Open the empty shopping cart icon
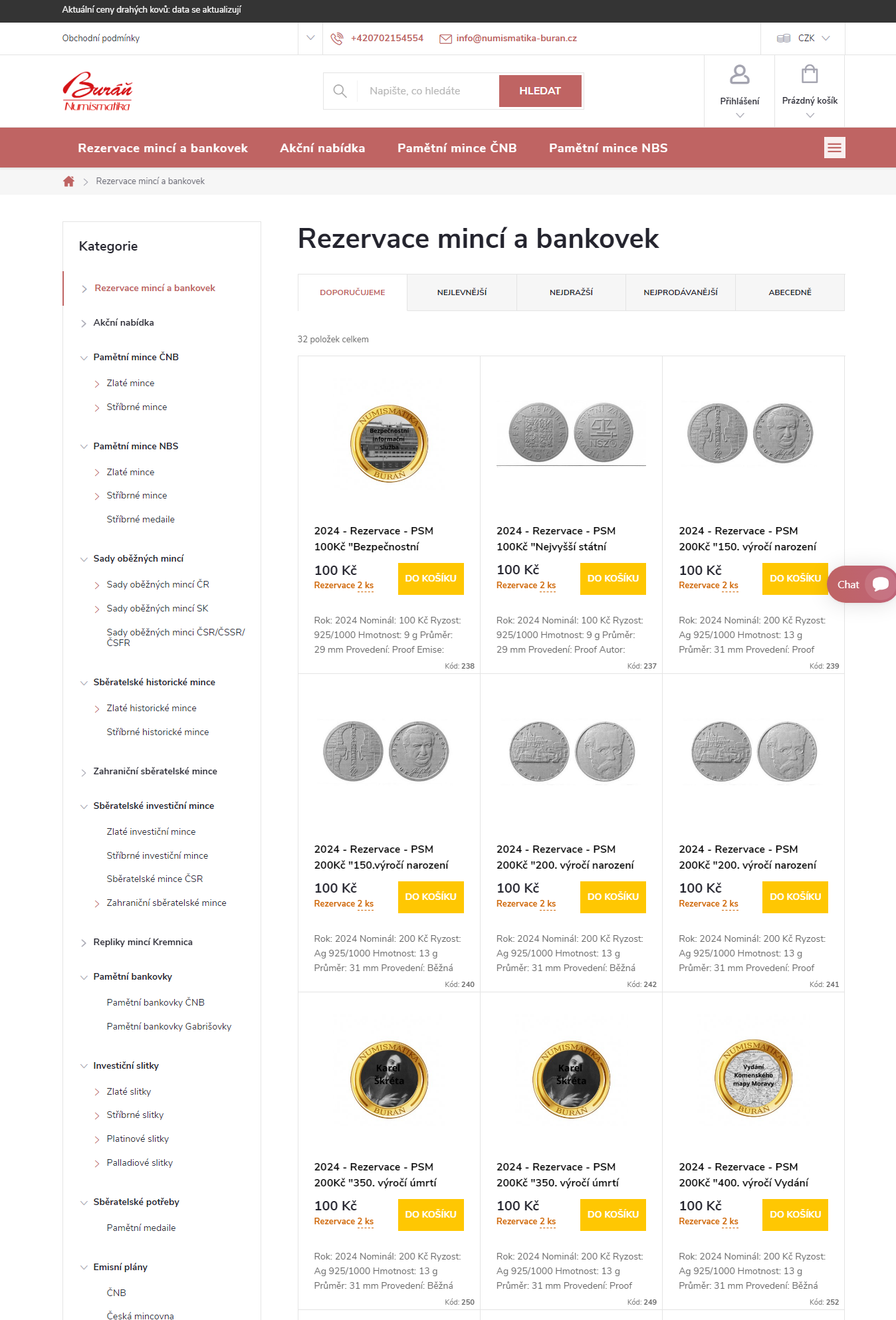Viewport: 896px width, 1320px height. (809, 74)
